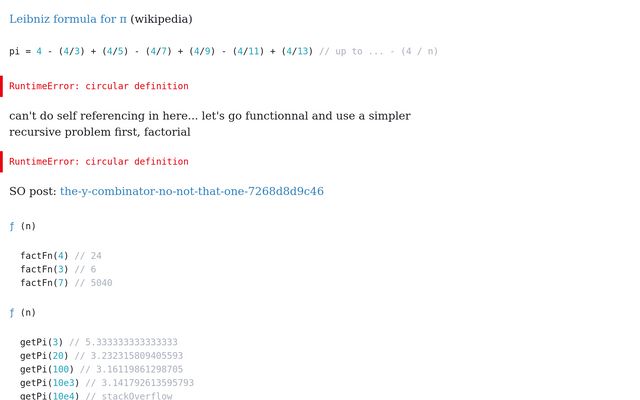
Task: Click the first RuntimeError circular definition message
Action: tap(98, 86)
